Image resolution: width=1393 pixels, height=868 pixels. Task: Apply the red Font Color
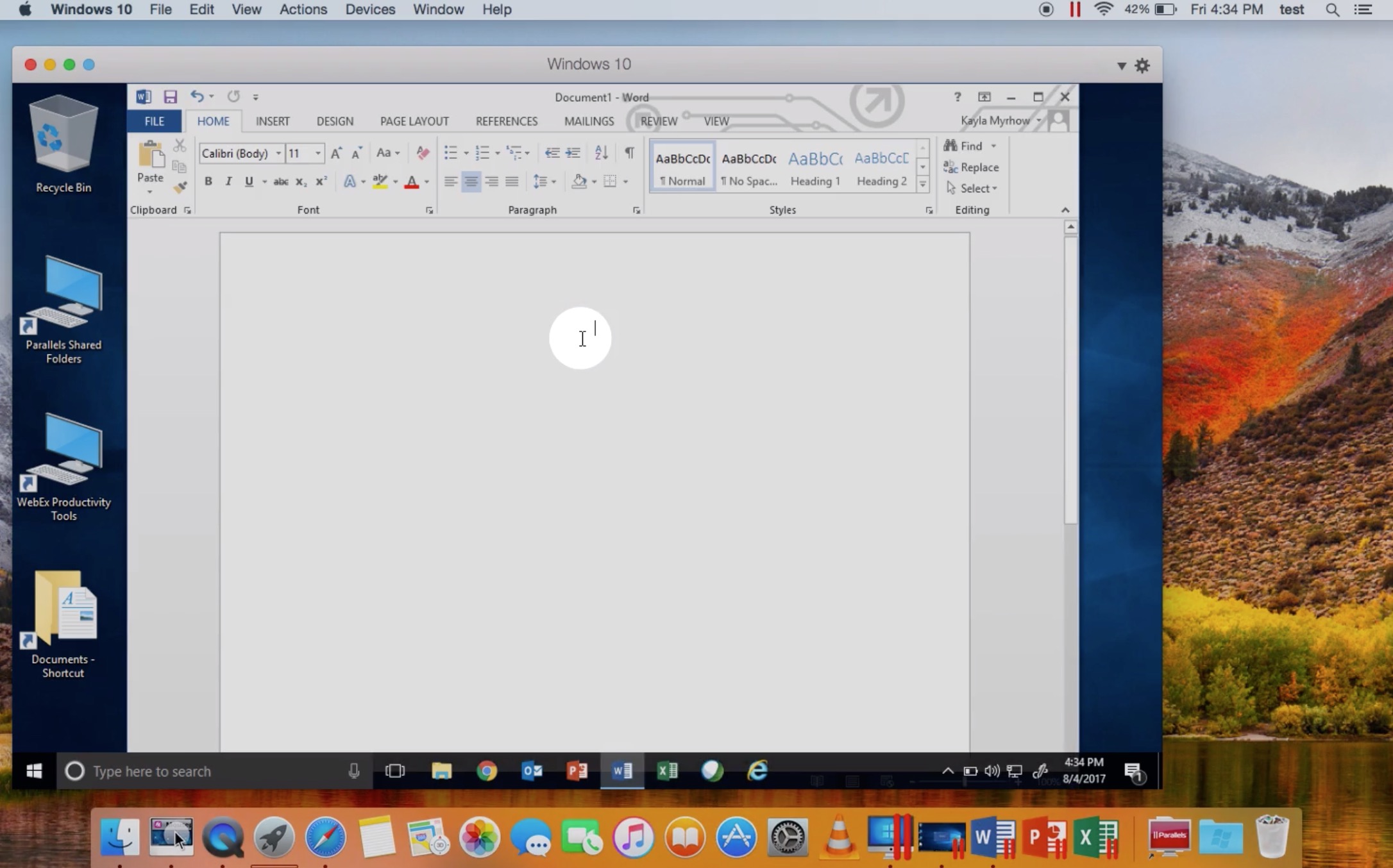[x=412, y=181]
